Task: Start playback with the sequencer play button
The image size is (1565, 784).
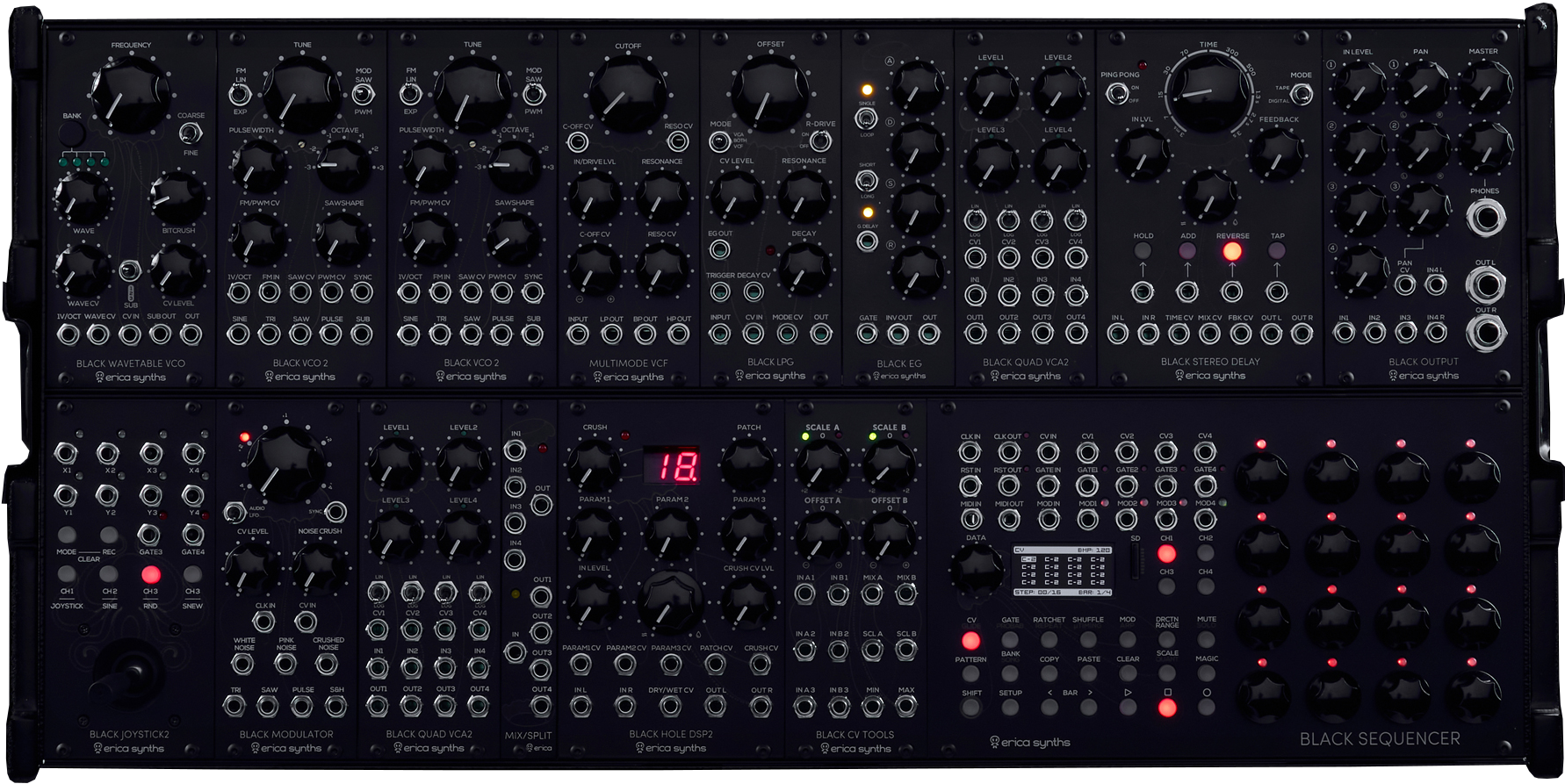Action: (1128, 707)
